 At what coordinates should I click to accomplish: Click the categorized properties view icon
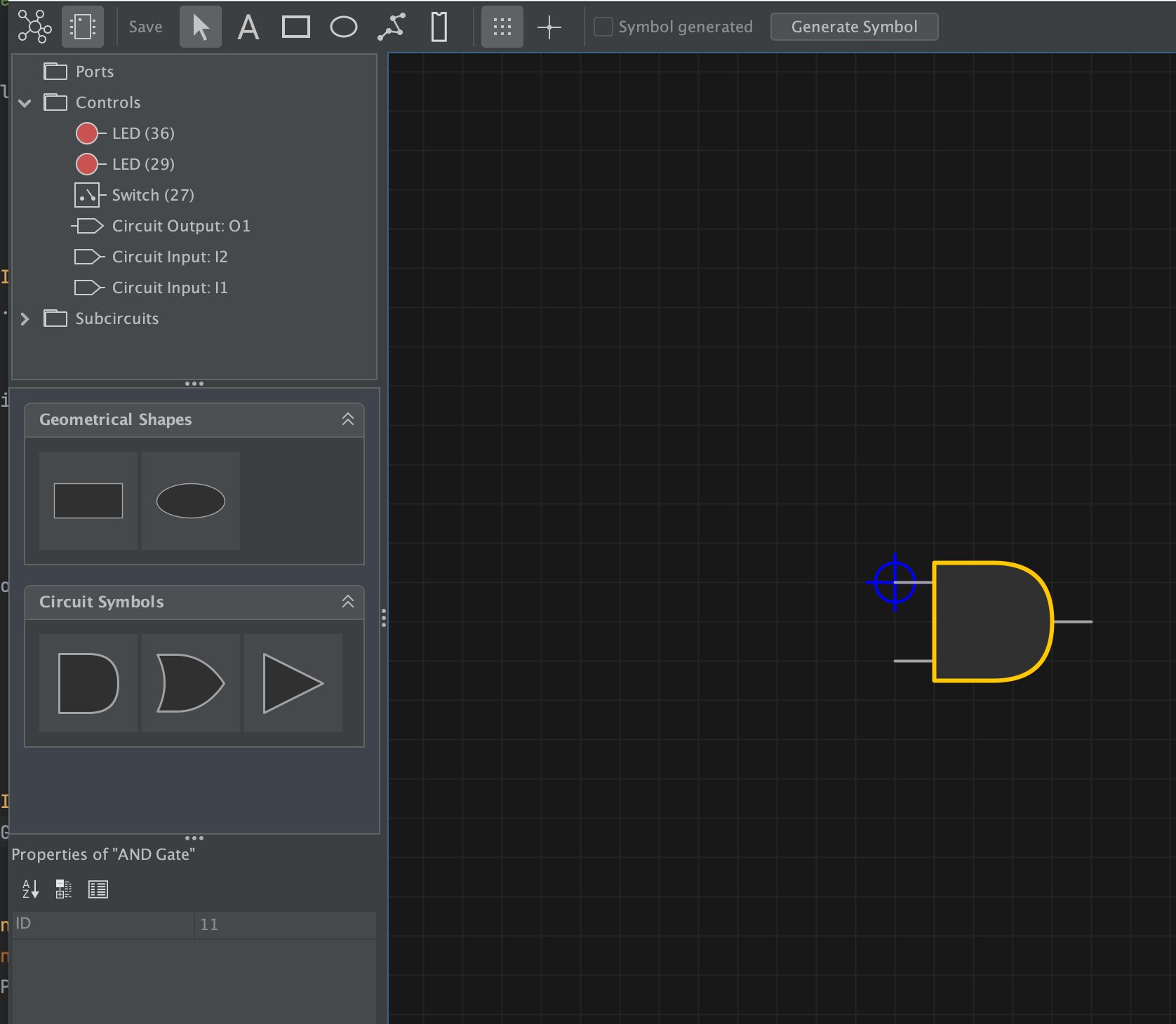(x=64, y=889)
